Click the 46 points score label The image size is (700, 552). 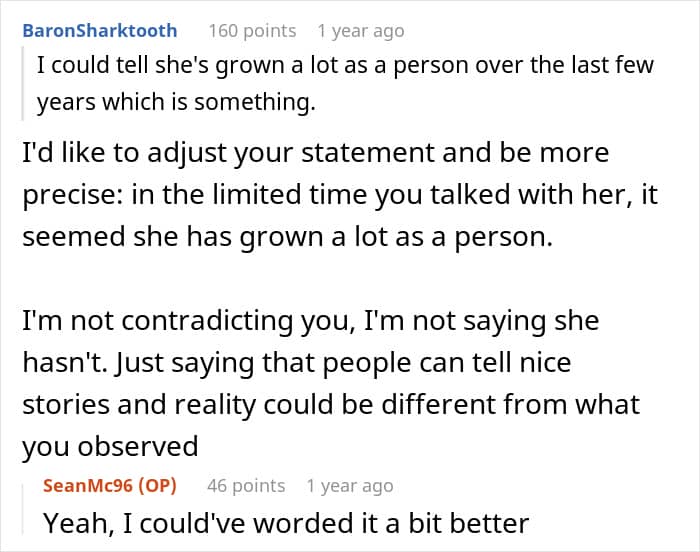click(246, 485)
